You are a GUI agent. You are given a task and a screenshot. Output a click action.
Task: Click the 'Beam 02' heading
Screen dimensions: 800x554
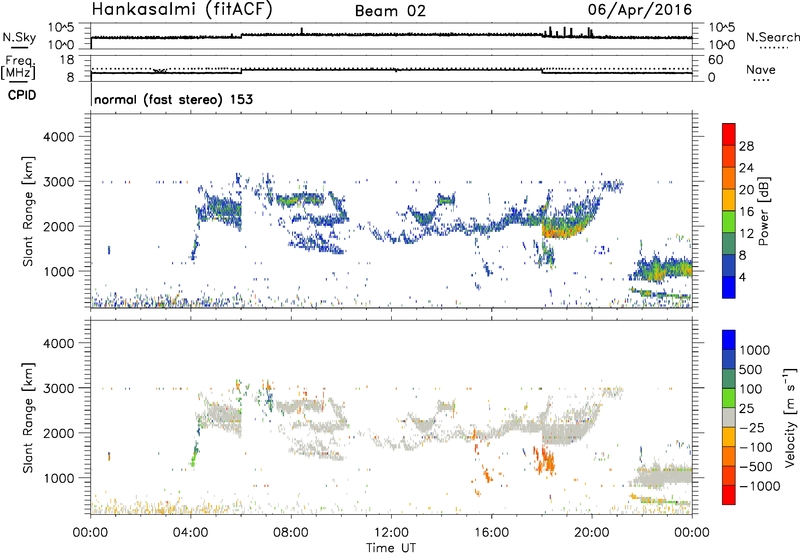(390, 11)
